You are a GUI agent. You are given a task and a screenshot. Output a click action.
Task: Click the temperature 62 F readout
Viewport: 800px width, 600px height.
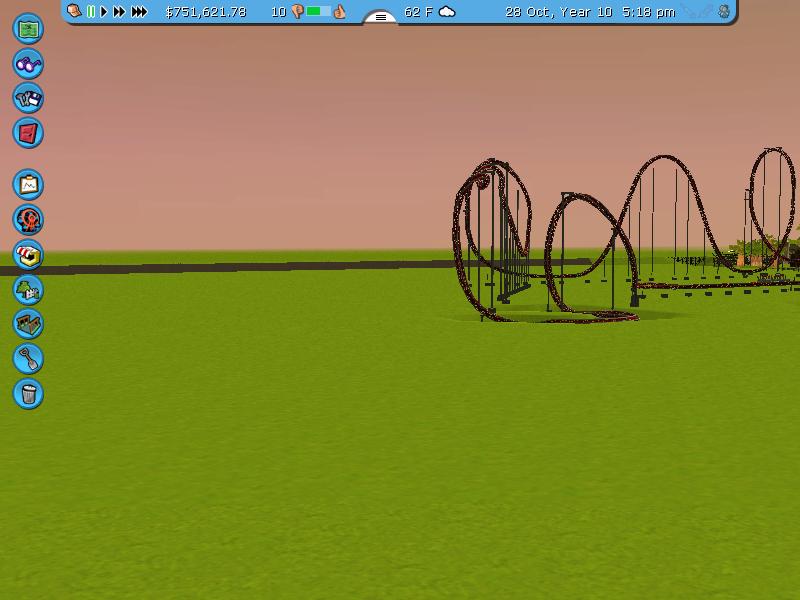(x=419, y=12)
